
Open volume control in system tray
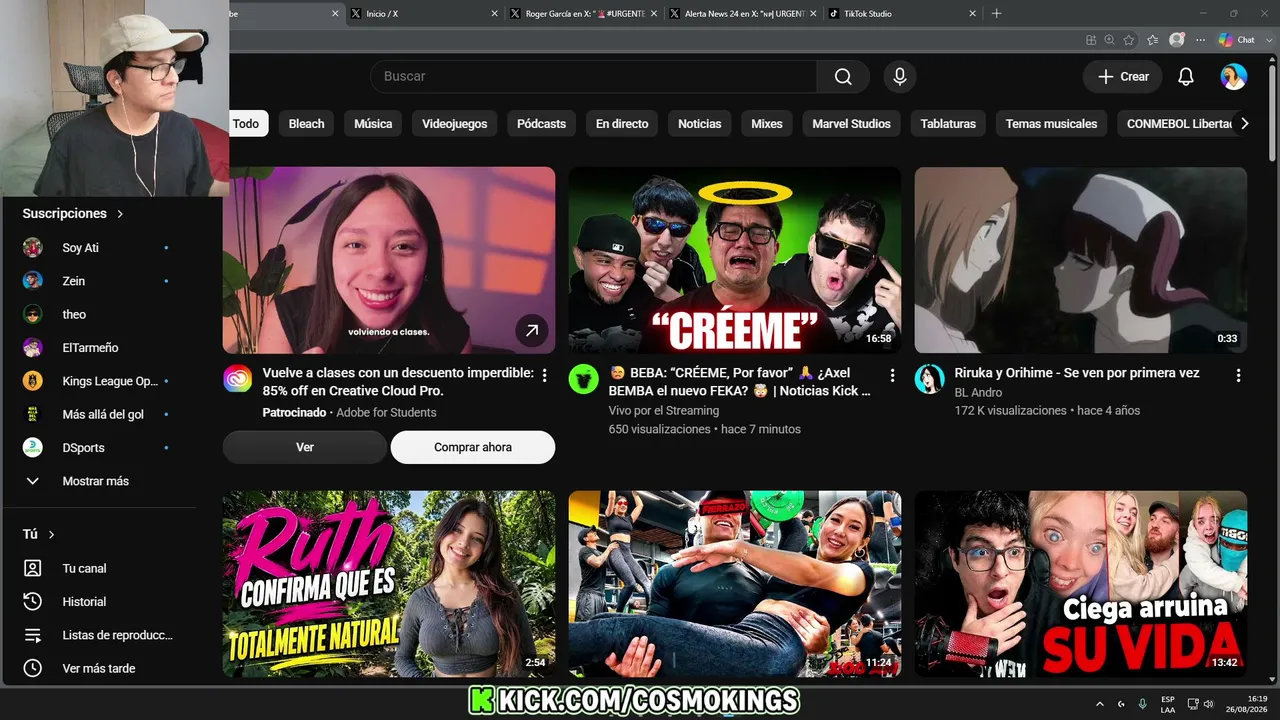click(1208, 704)
